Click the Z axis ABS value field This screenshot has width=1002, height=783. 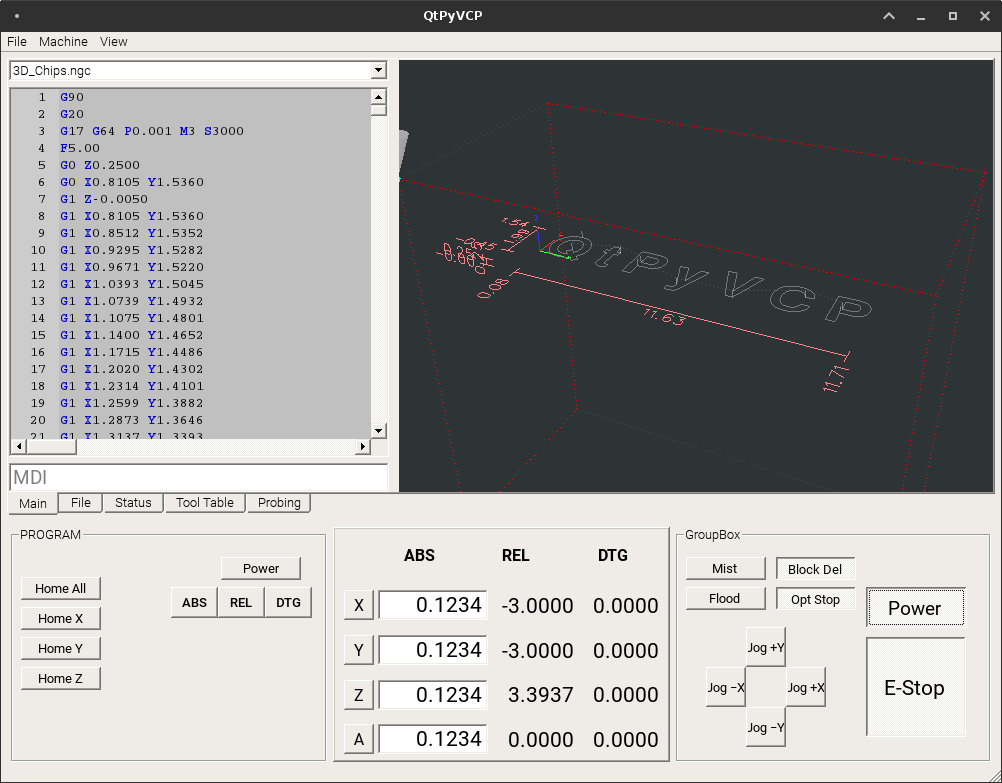pyautogui.click(x=433, y=695)
